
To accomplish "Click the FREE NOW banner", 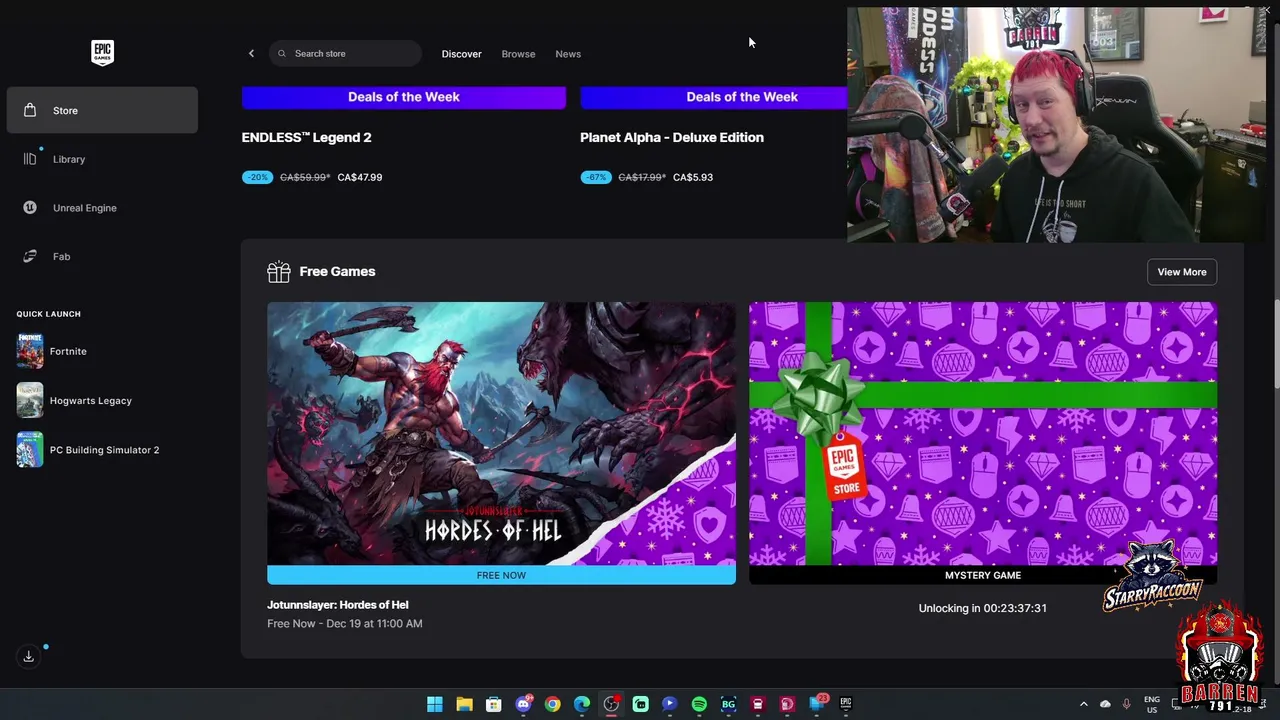I will pyautogui.click(x=501, y=575).
